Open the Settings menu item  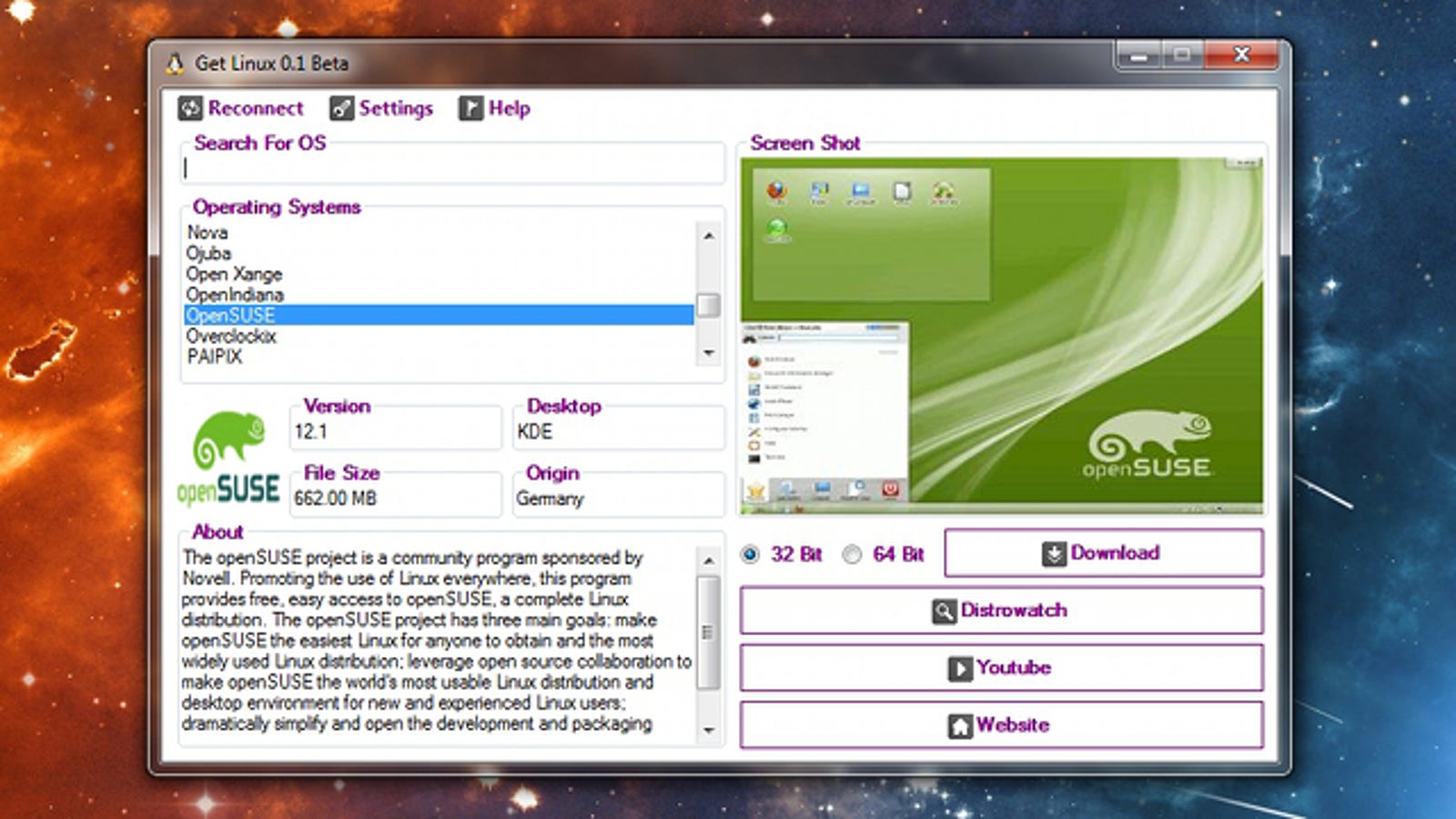(381, 108)
